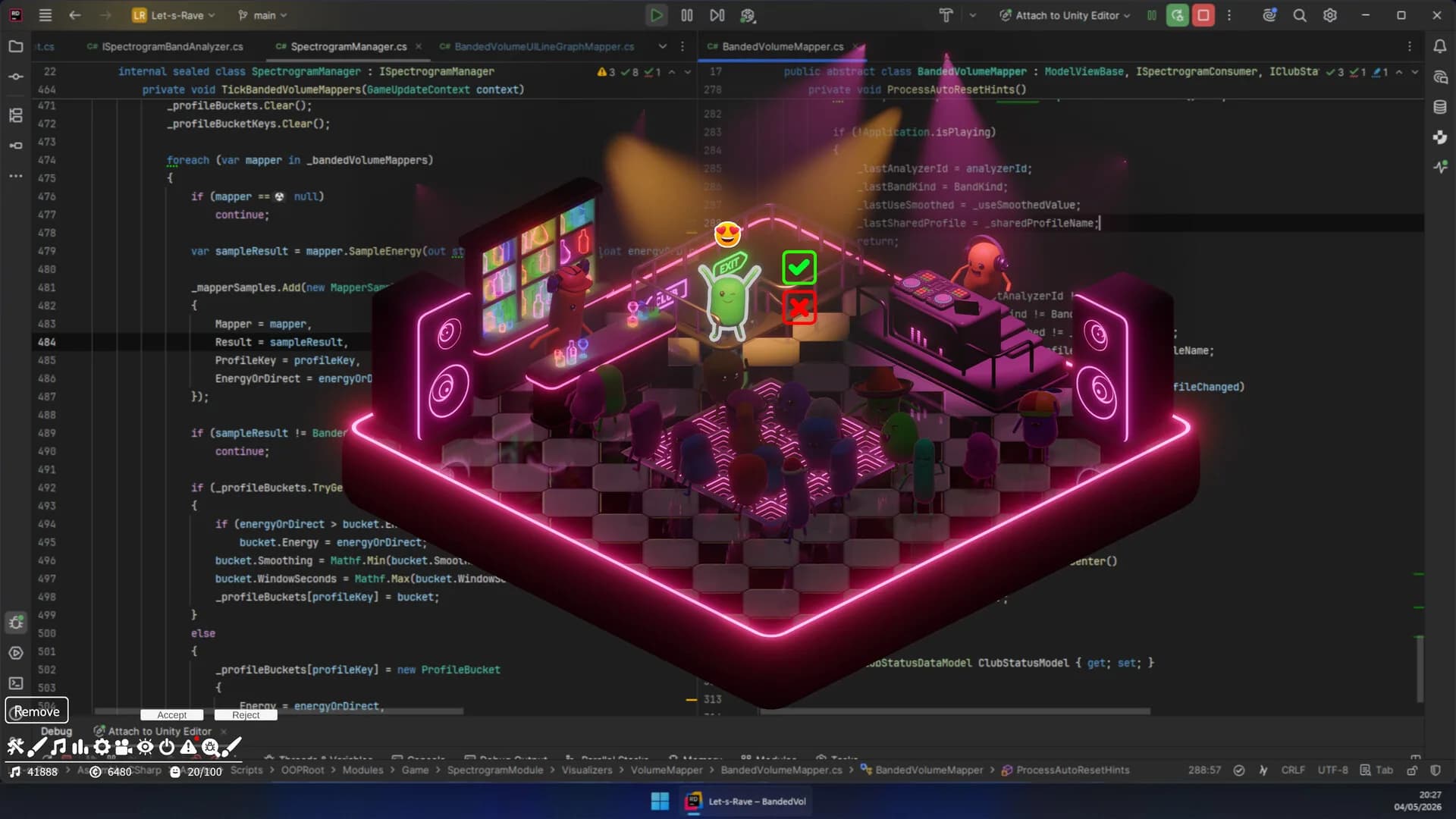Click the UTF-8 encoding indicator
The height and width of the screenshot is (819, 1456).
tap(1332, 770)
